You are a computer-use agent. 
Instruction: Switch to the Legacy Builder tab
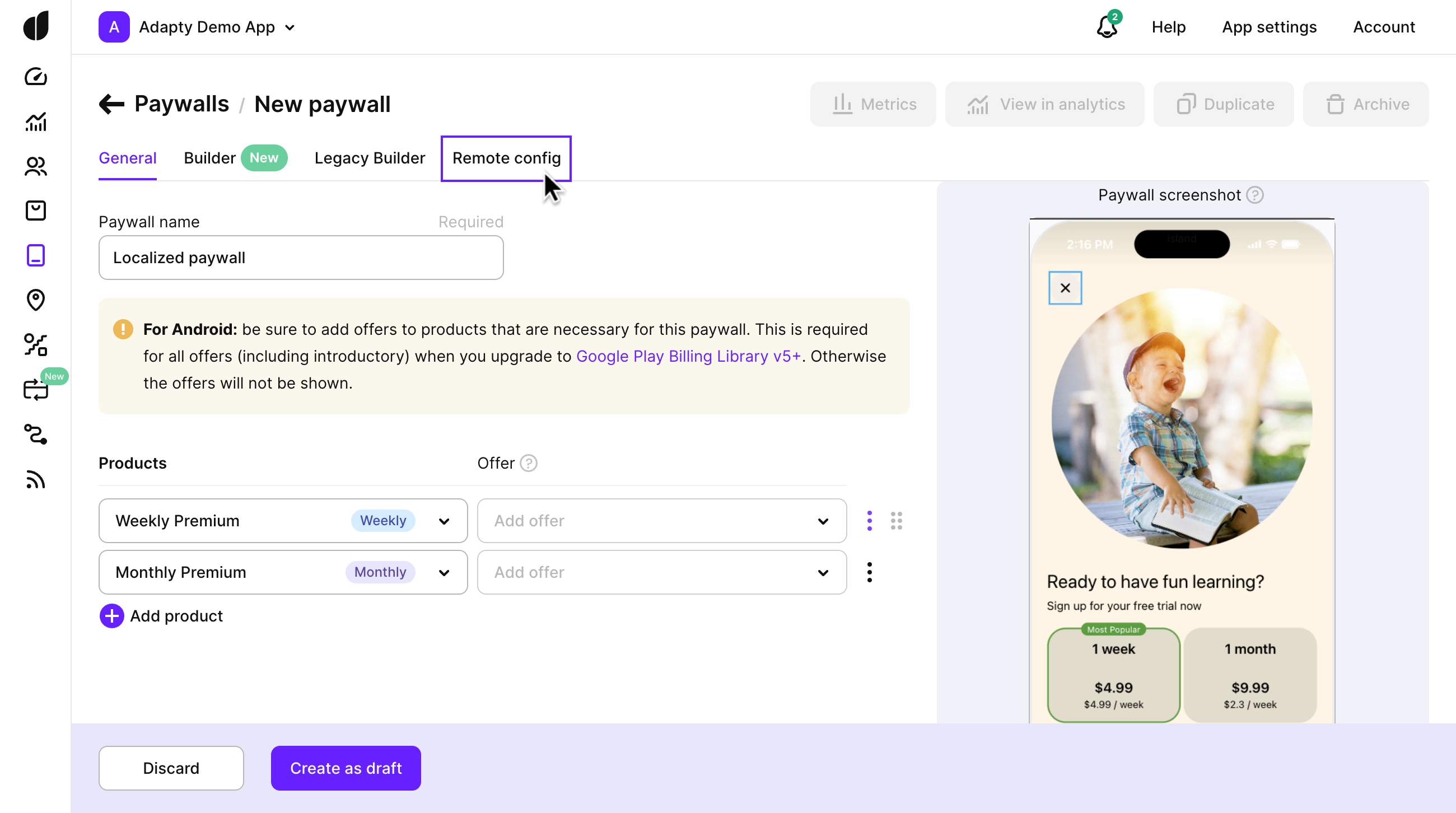point(370,158)
